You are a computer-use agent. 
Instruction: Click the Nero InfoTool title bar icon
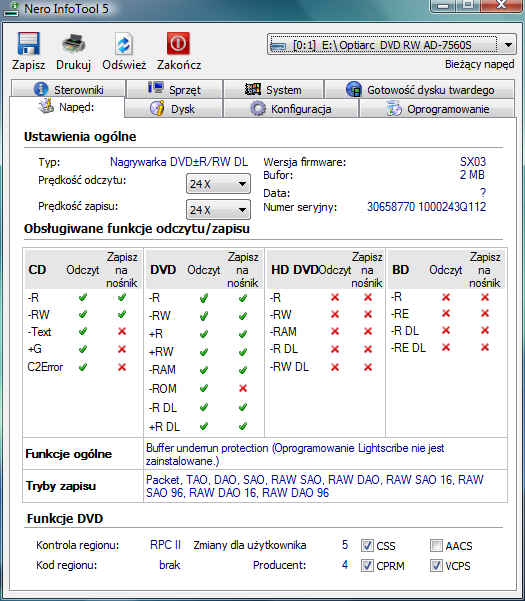click(x=11, y=8)
